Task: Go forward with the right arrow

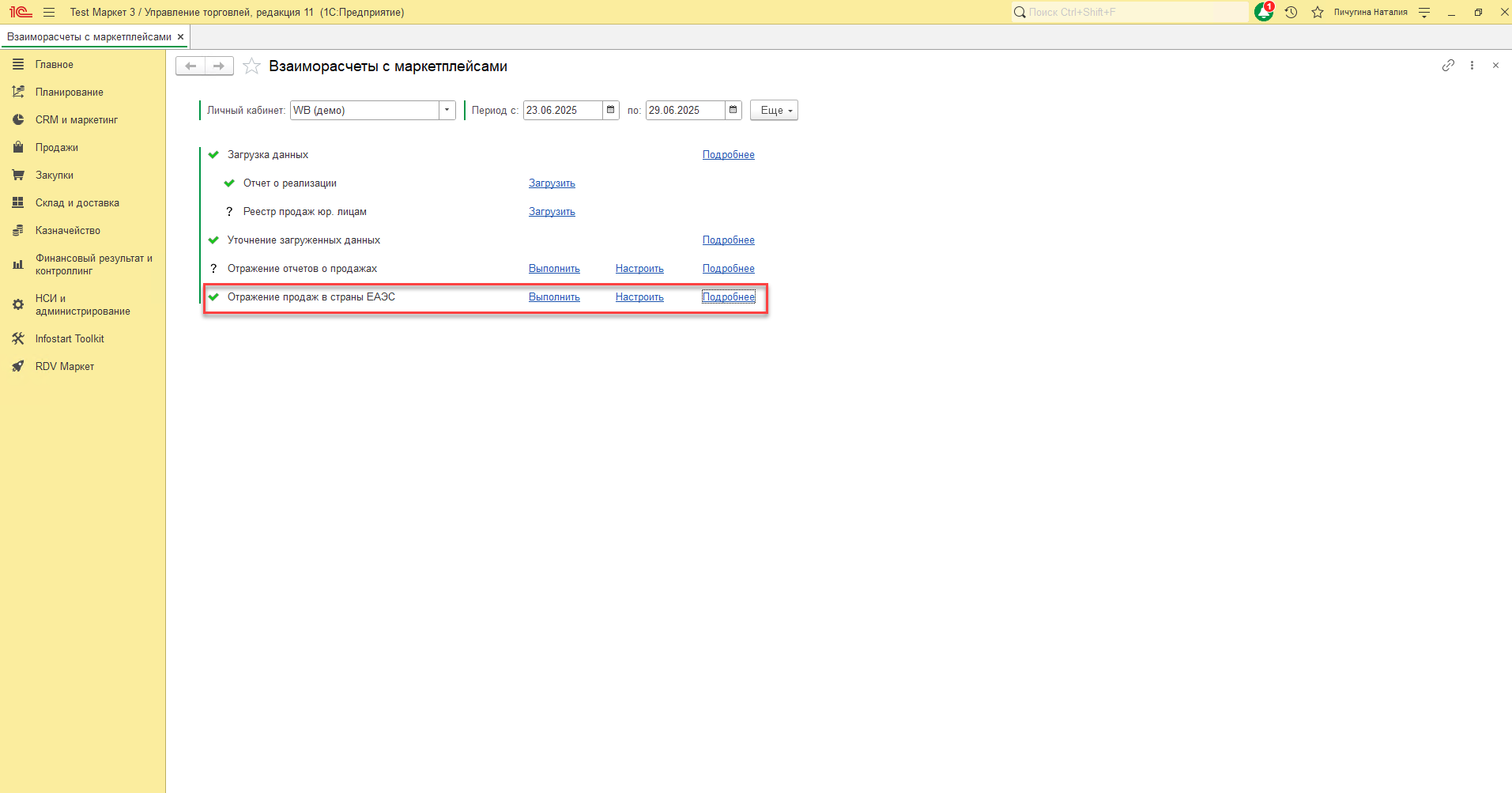Action: [219, 66]
